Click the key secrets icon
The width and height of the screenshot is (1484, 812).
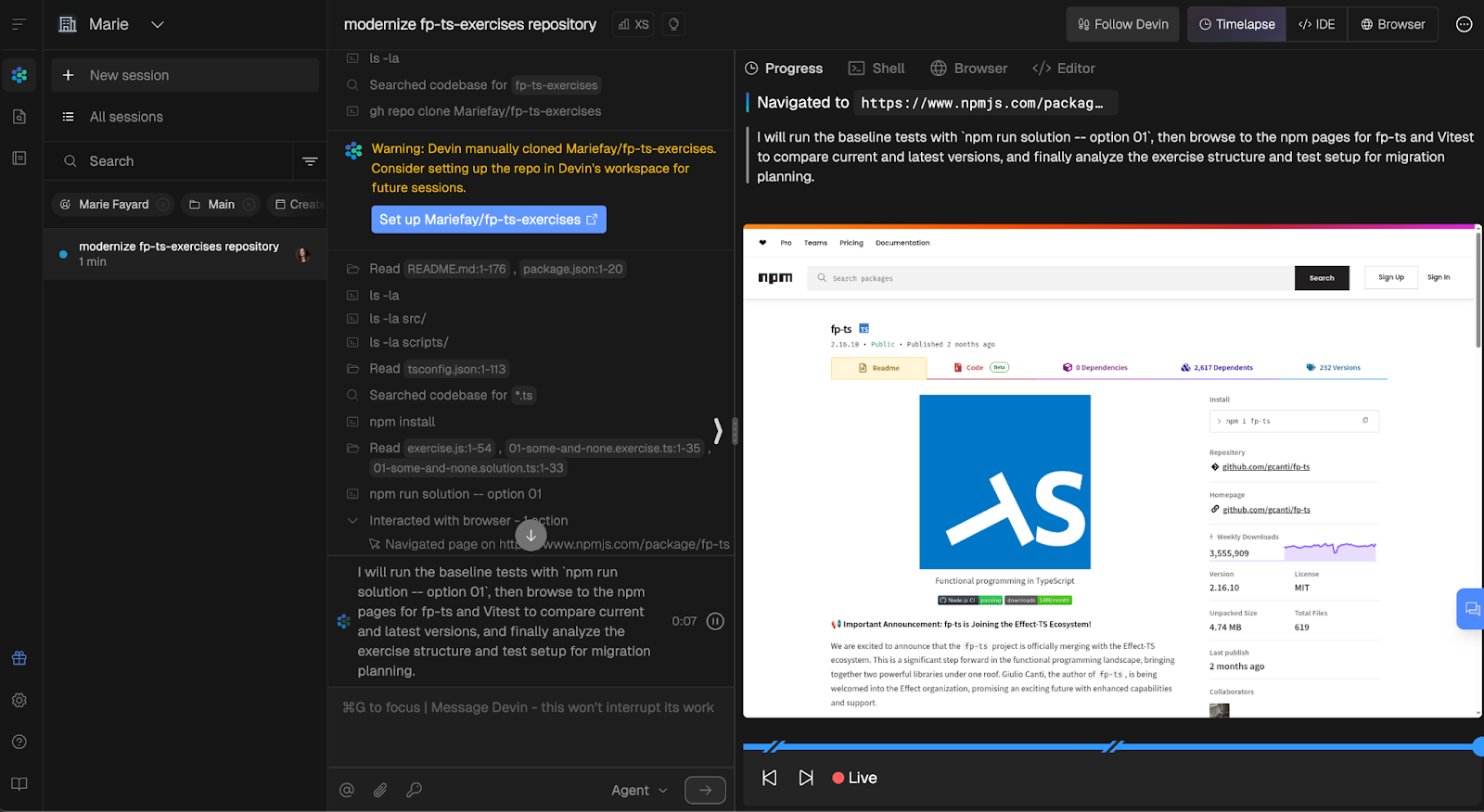tap(414, 790)
